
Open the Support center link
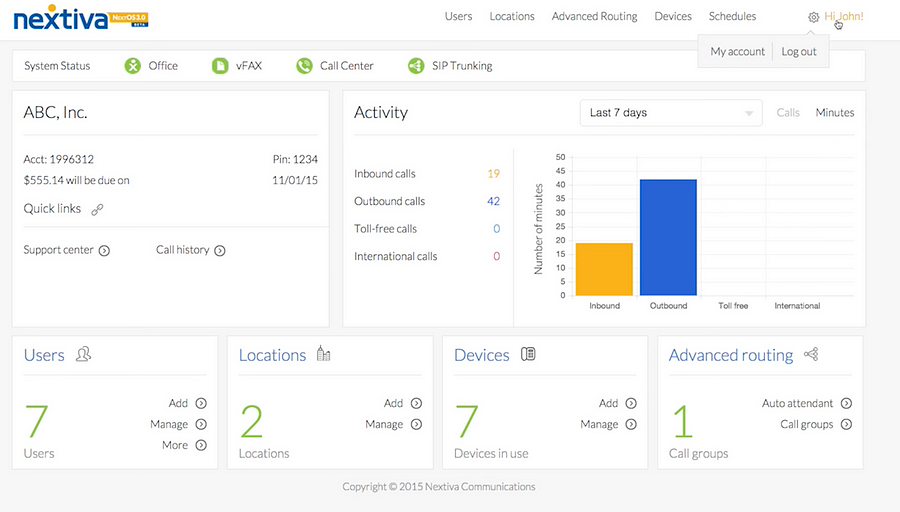(59, 250)
